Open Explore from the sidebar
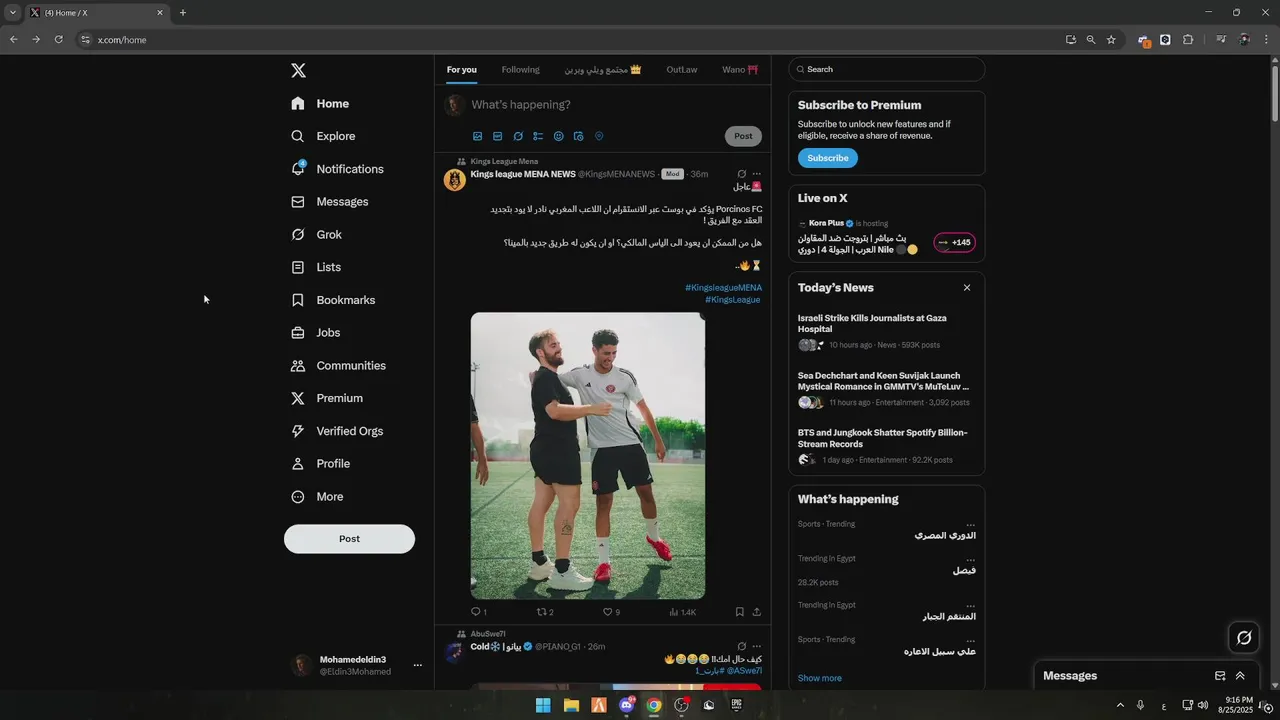1280x720 pixels. (323, 136)
